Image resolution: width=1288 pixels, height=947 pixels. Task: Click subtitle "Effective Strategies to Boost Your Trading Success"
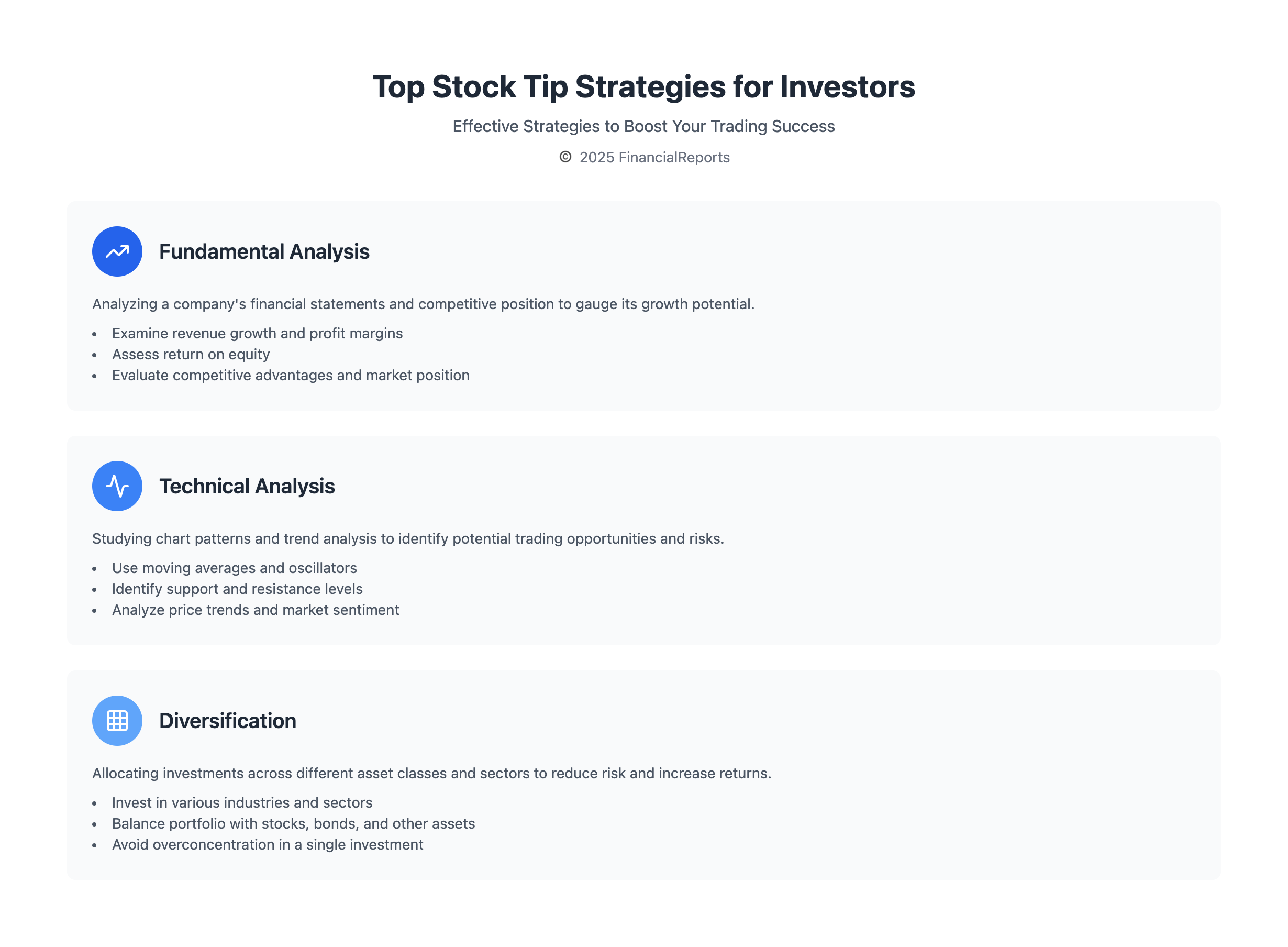pyautogui.click(x=643, y=126)
